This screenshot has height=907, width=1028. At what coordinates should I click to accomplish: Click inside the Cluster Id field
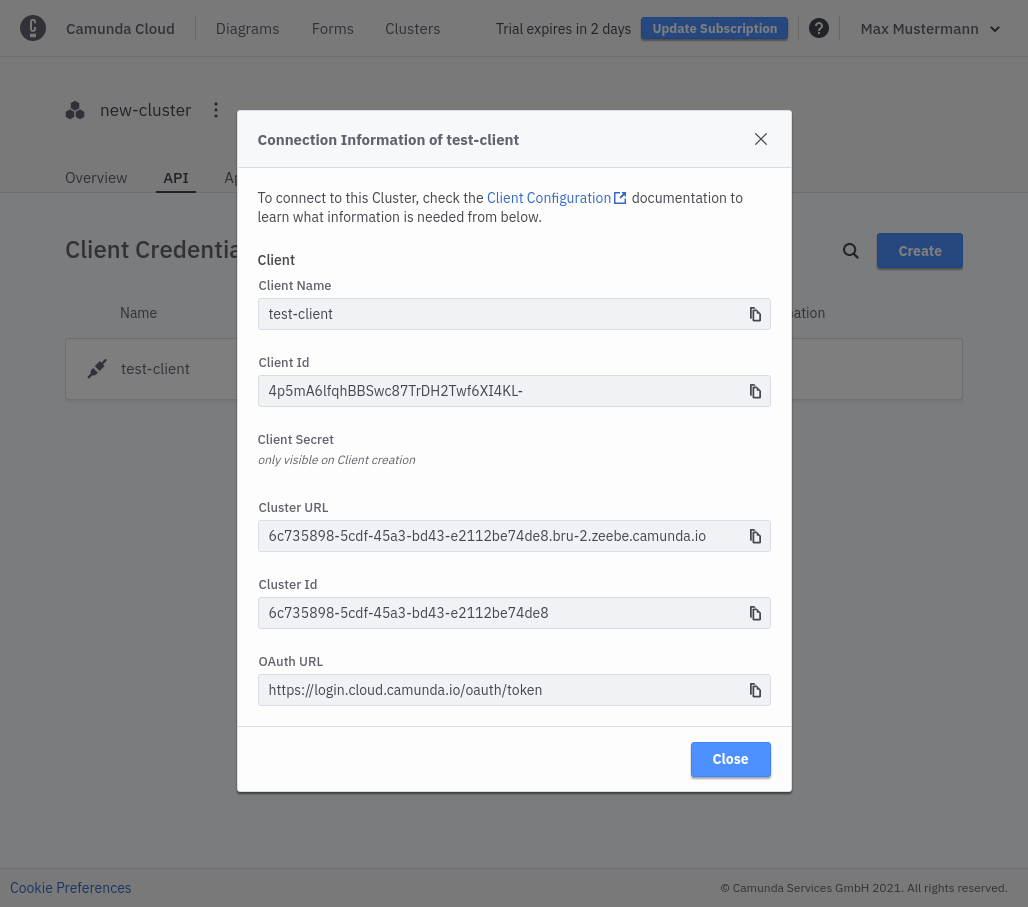click(x=500, y=613)
